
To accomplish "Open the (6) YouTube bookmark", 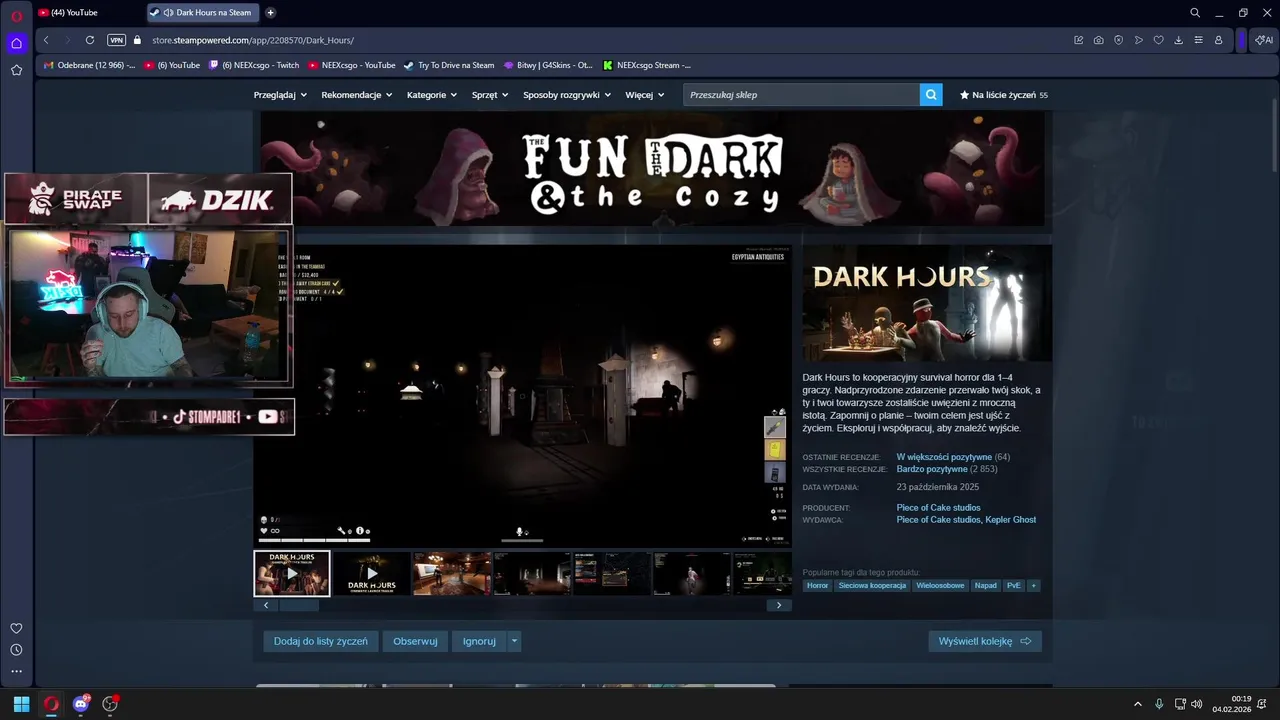I will [172, 65].
